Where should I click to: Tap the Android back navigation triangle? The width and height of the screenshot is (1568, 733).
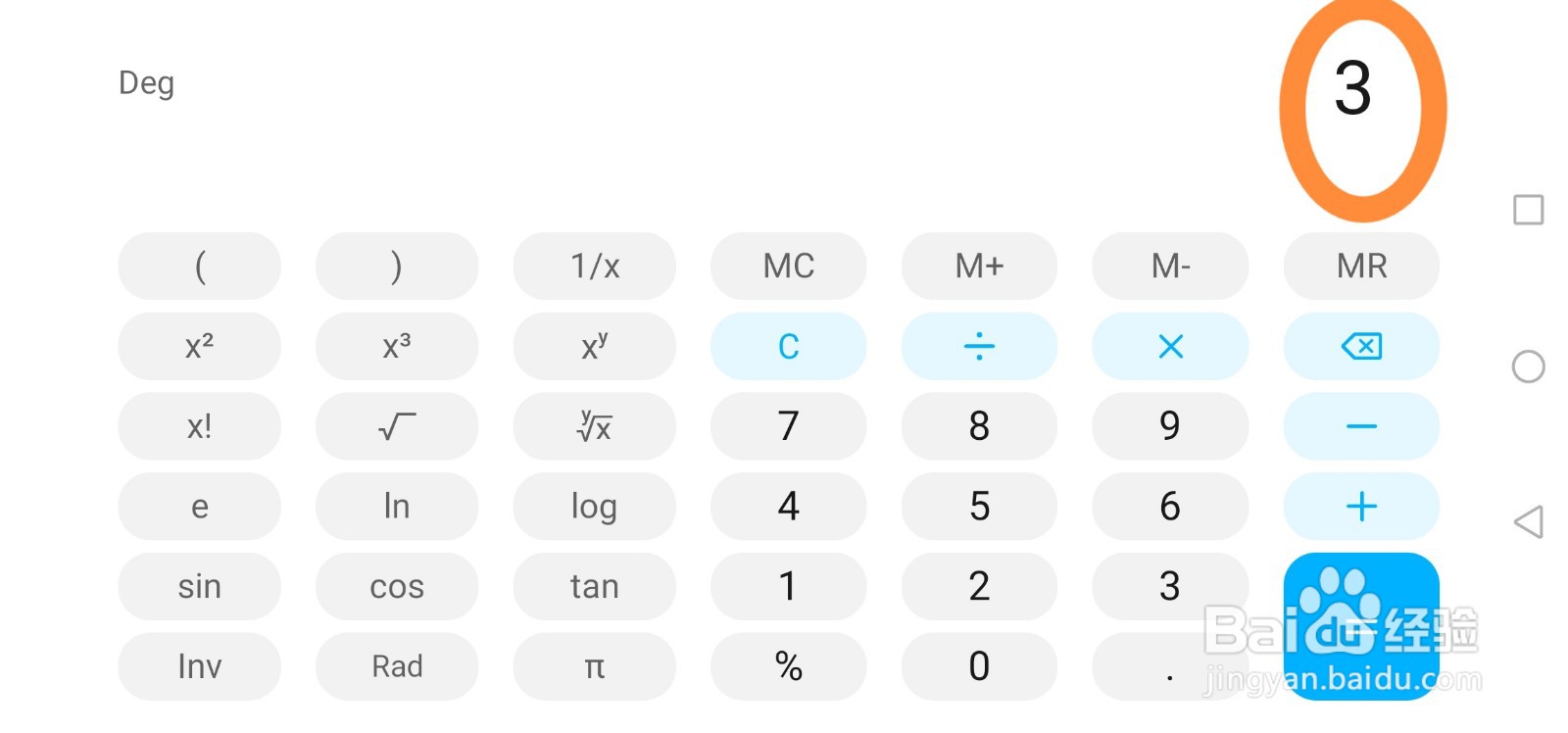coord(1529,521)
